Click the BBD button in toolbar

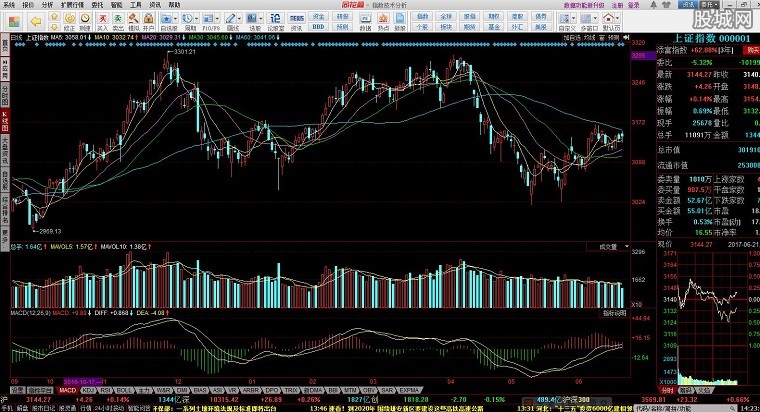click(318, 27)
